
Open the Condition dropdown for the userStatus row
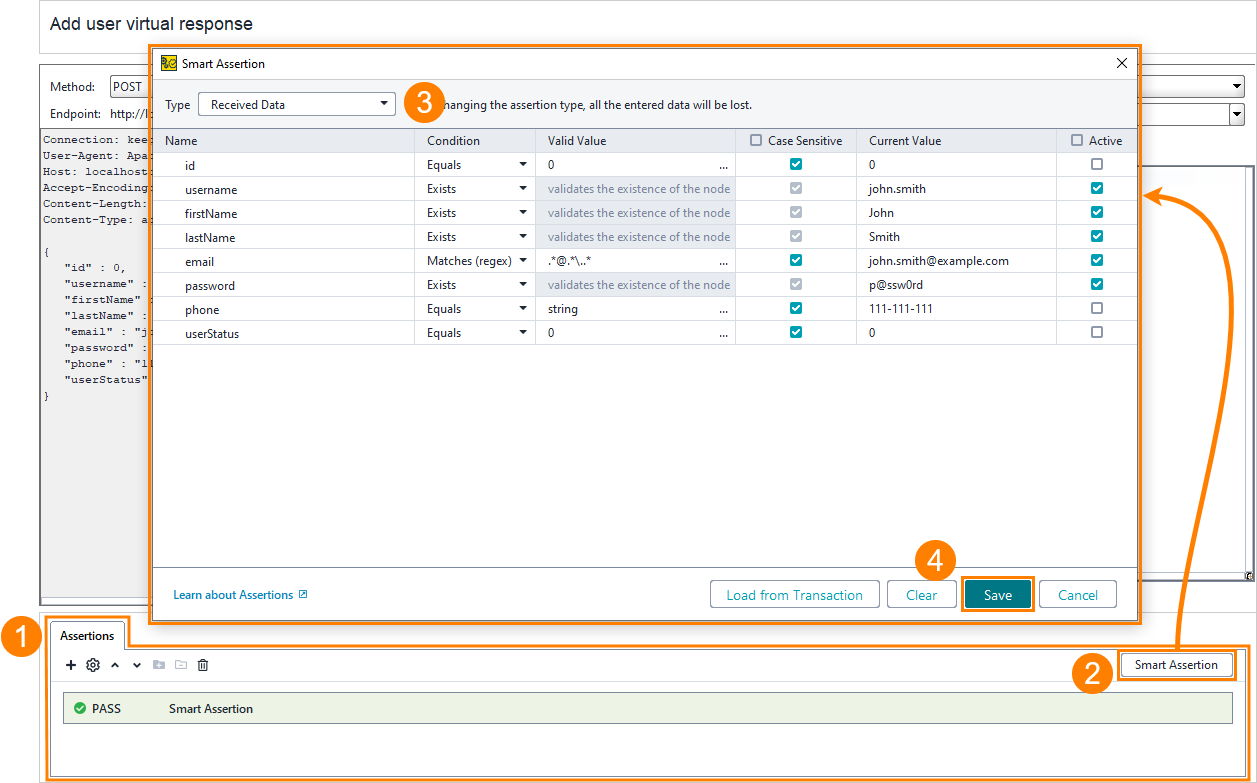click(x=522, y=333)
